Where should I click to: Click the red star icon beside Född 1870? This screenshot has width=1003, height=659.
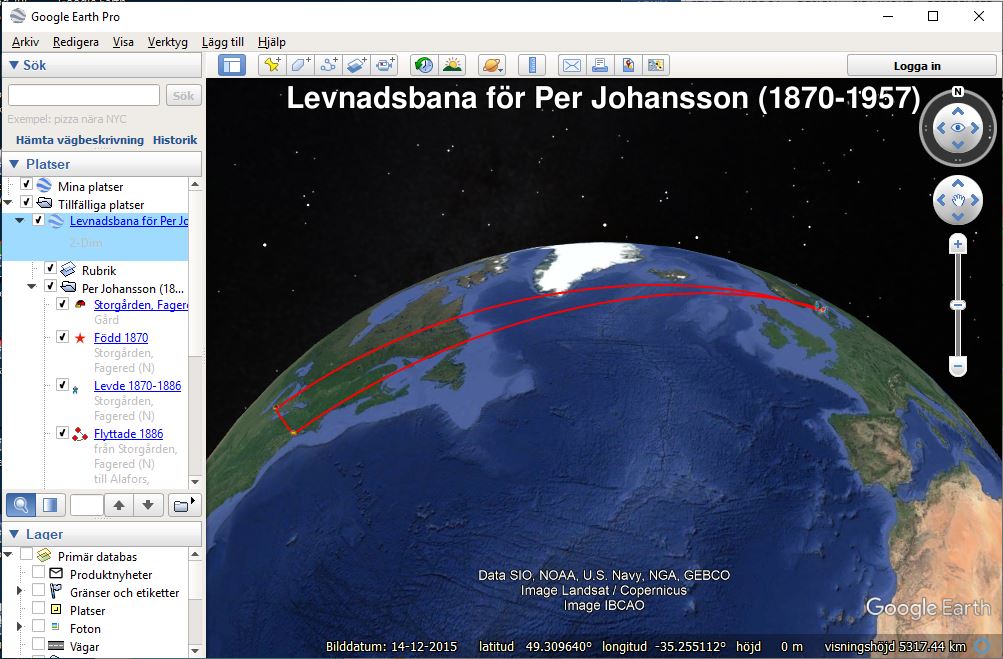tap(80, 338)
